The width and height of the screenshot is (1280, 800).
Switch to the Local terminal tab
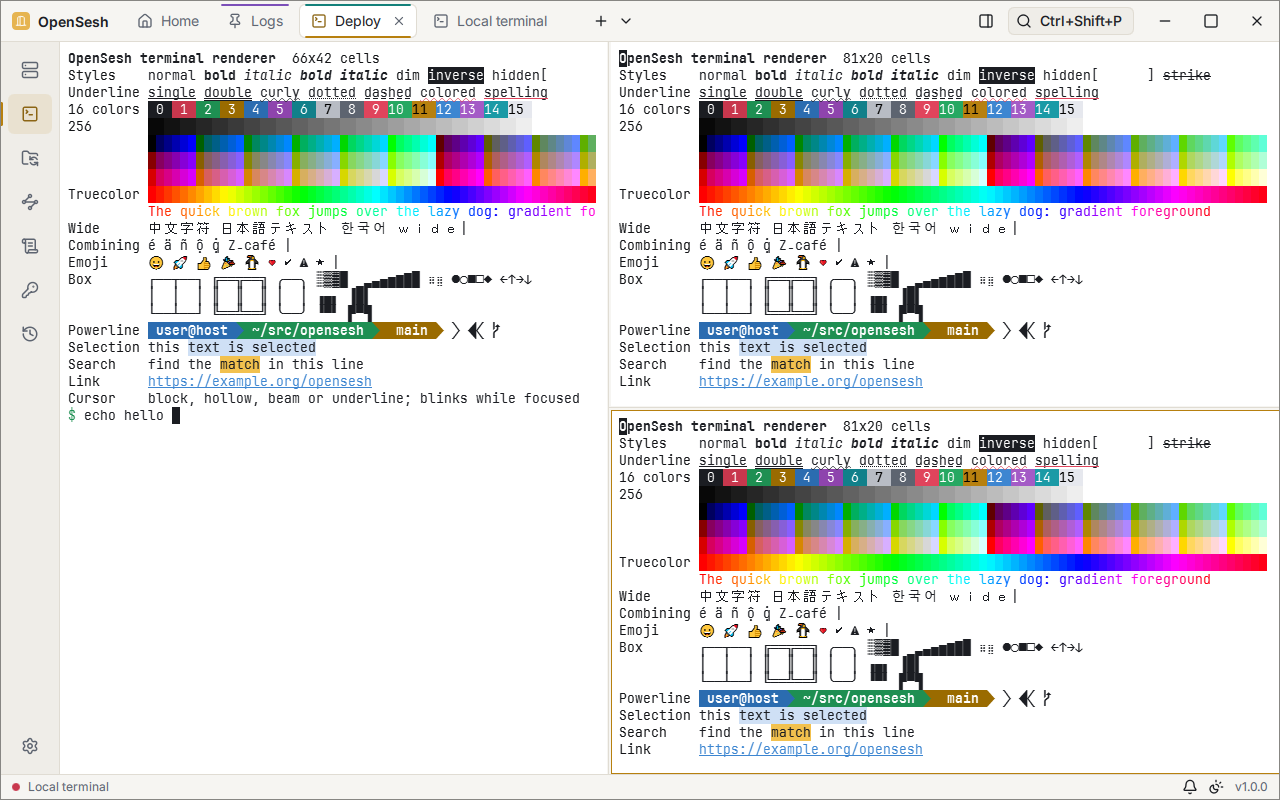click(x=492, y=21)
